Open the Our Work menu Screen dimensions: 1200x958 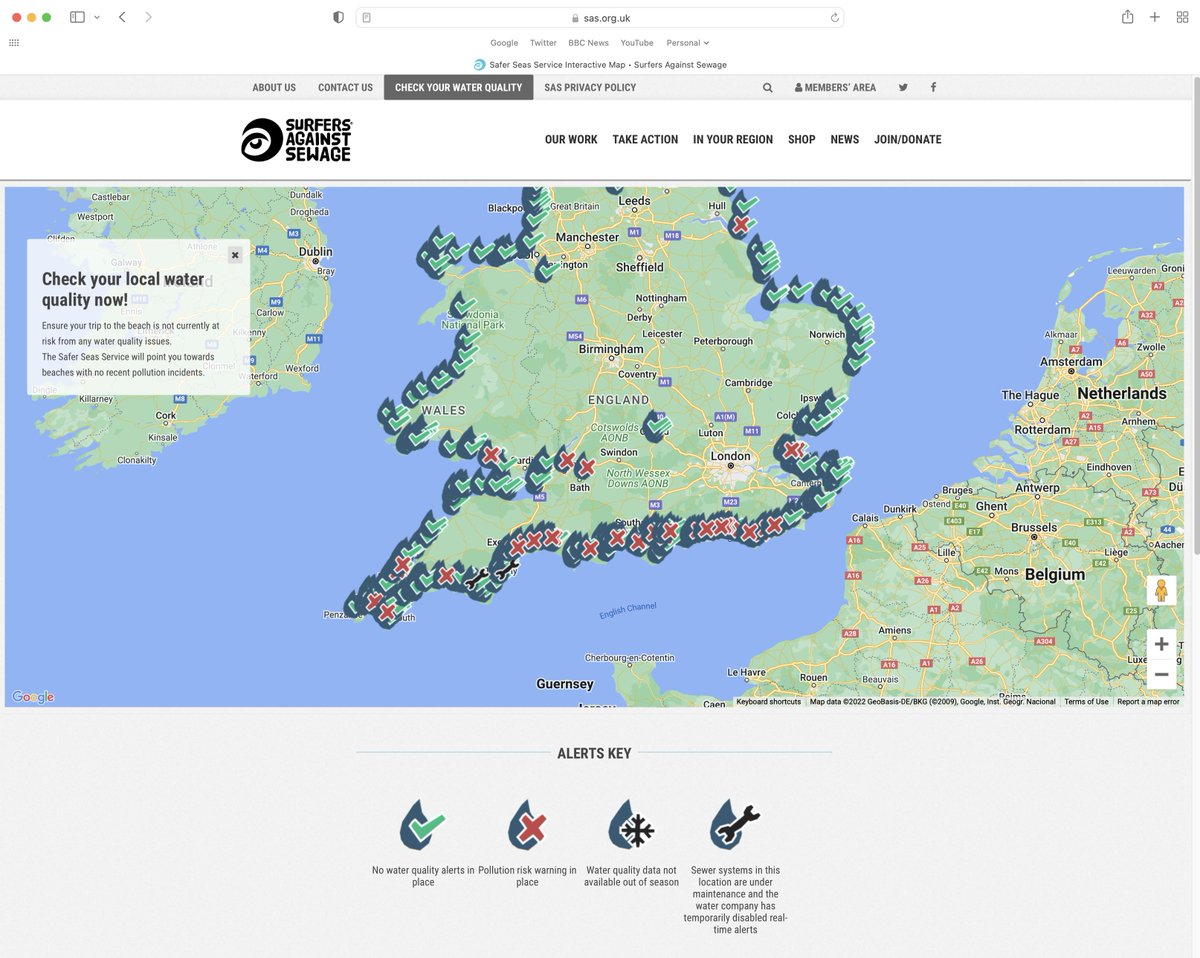point(571,139)
